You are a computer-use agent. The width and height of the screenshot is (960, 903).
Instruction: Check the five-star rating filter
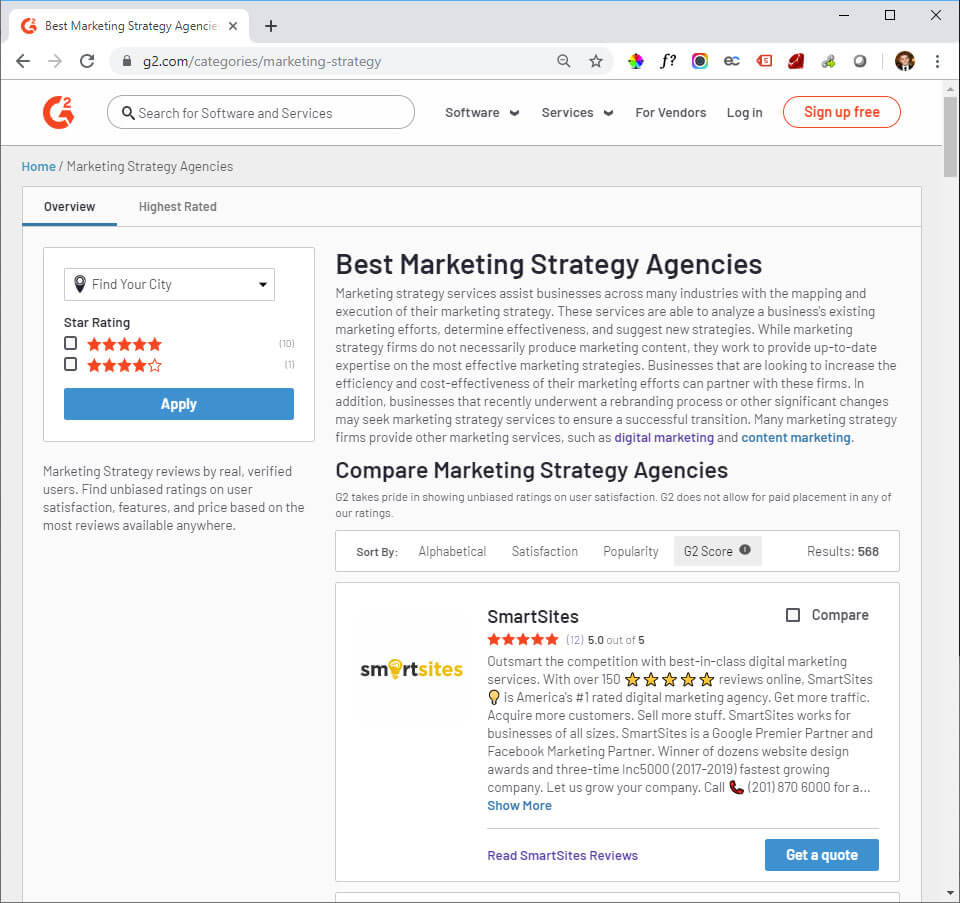tap(70, 343)
